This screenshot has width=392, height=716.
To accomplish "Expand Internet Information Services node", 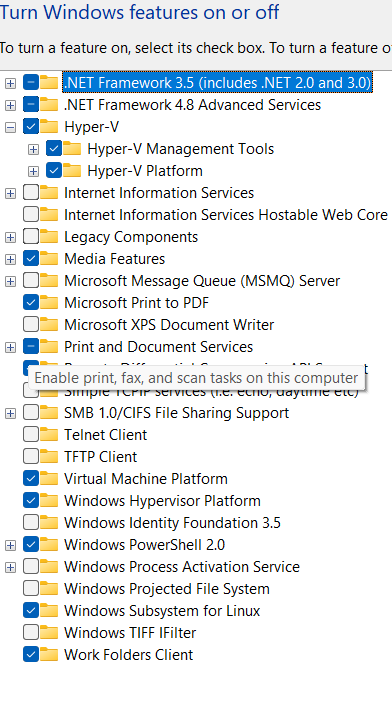I will click(10, 193).
